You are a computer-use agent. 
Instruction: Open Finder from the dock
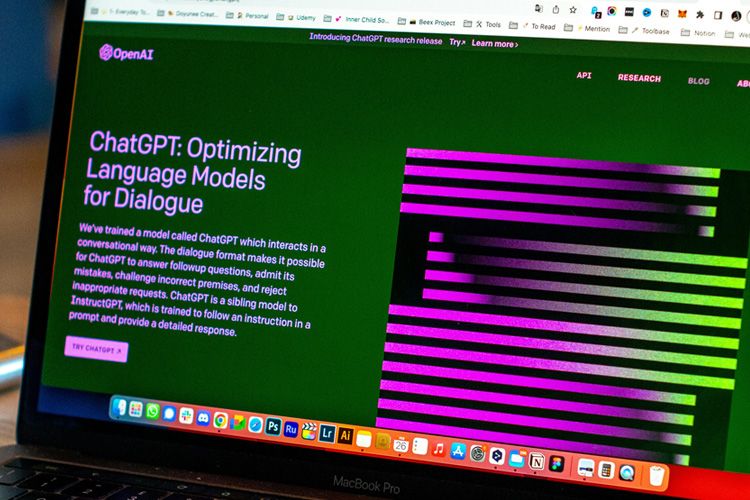(120, 408)
